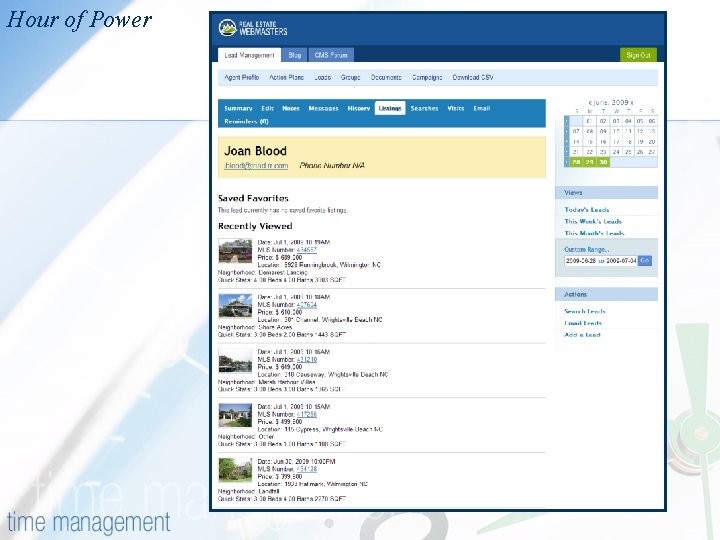Go to next month after June 2009

coord(632,103)
